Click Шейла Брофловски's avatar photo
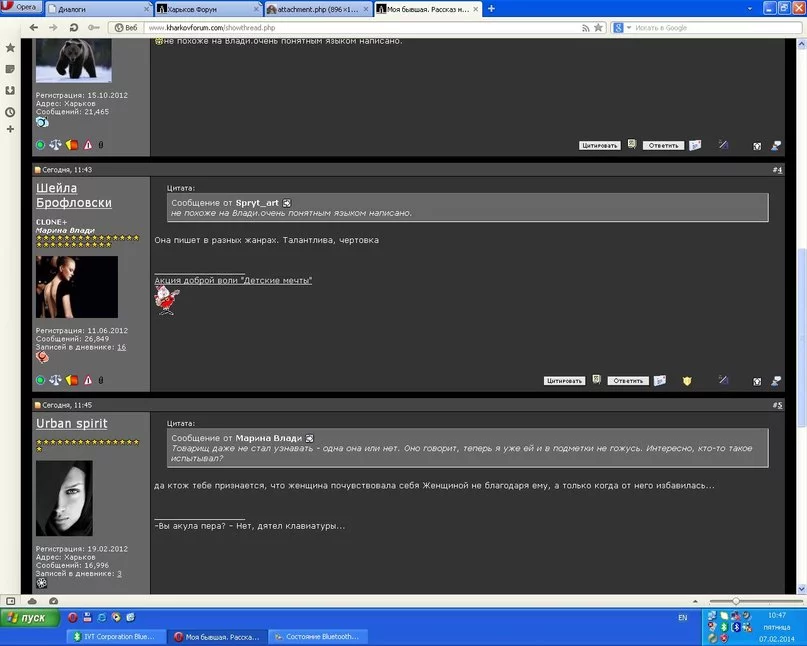807x646 pixels. coord(76,287)
